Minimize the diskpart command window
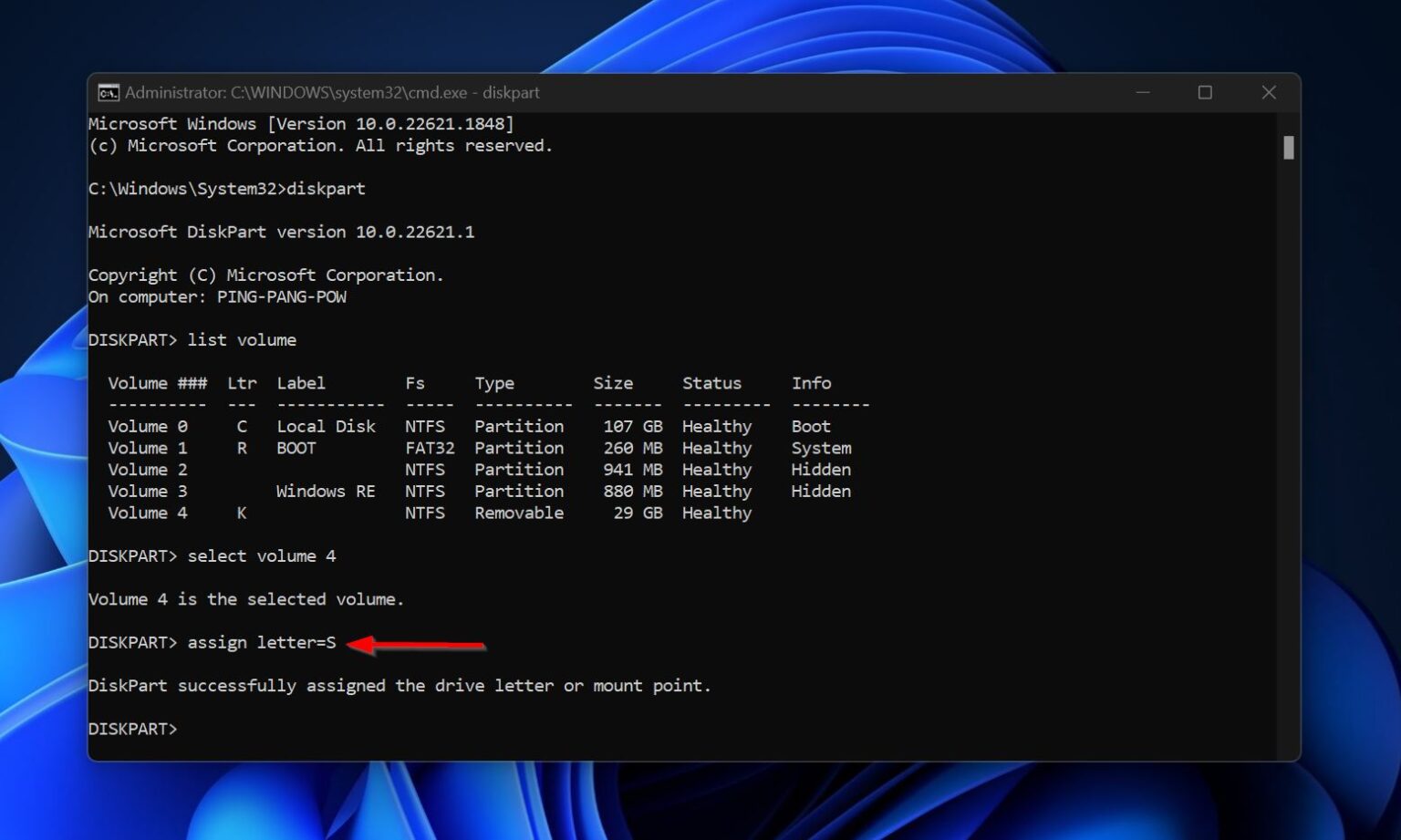Viewport: 1401px width, 840px height. (x=1142, y=93)
